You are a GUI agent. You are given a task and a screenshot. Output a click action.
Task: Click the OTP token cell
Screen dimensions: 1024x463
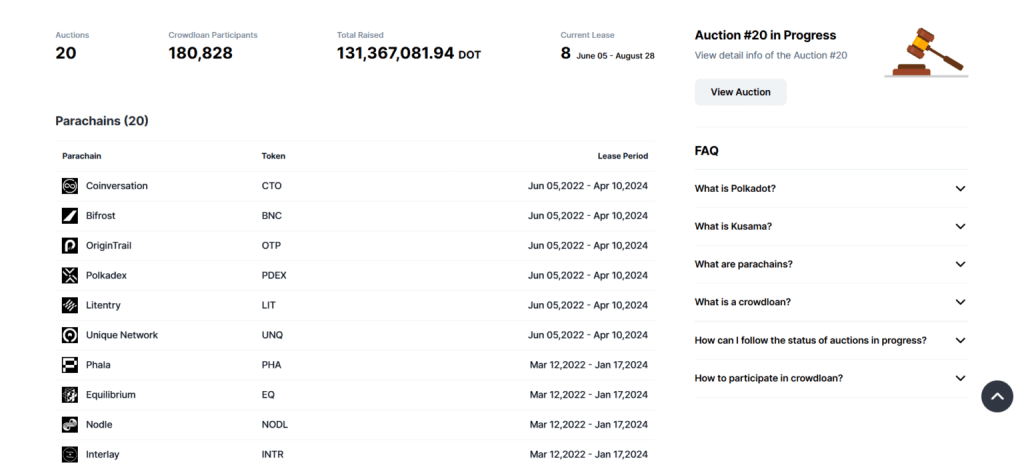pyautogui.click(x=272, y=246)
